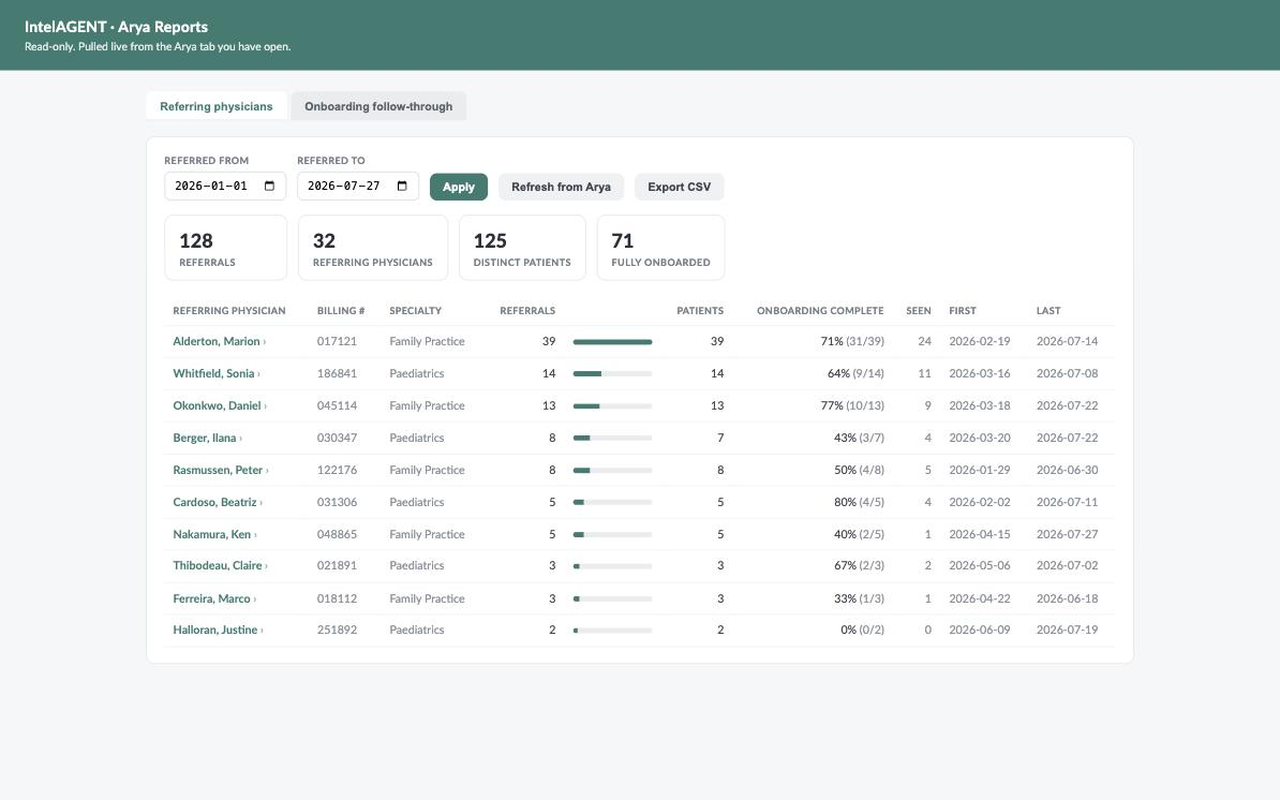Open Thibodeau, Claire physician details

220,565
